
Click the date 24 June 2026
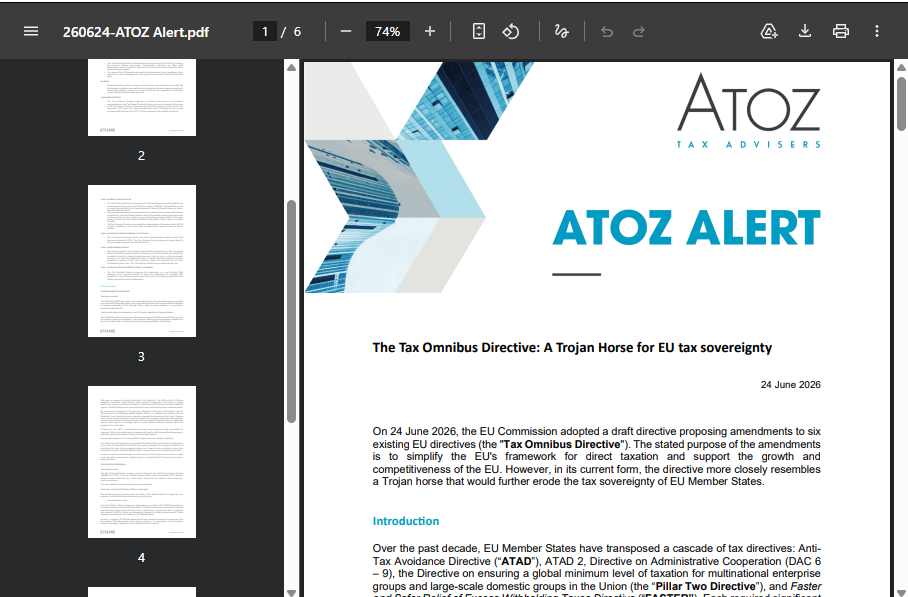coord(790,384)
